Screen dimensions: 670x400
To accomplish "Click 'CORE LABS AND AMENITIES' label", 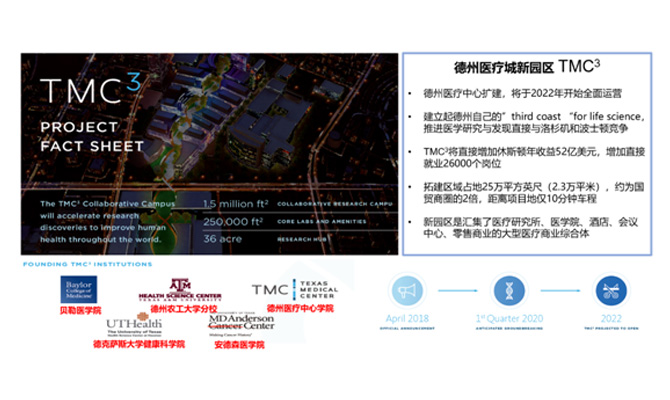I will (322, 221).
